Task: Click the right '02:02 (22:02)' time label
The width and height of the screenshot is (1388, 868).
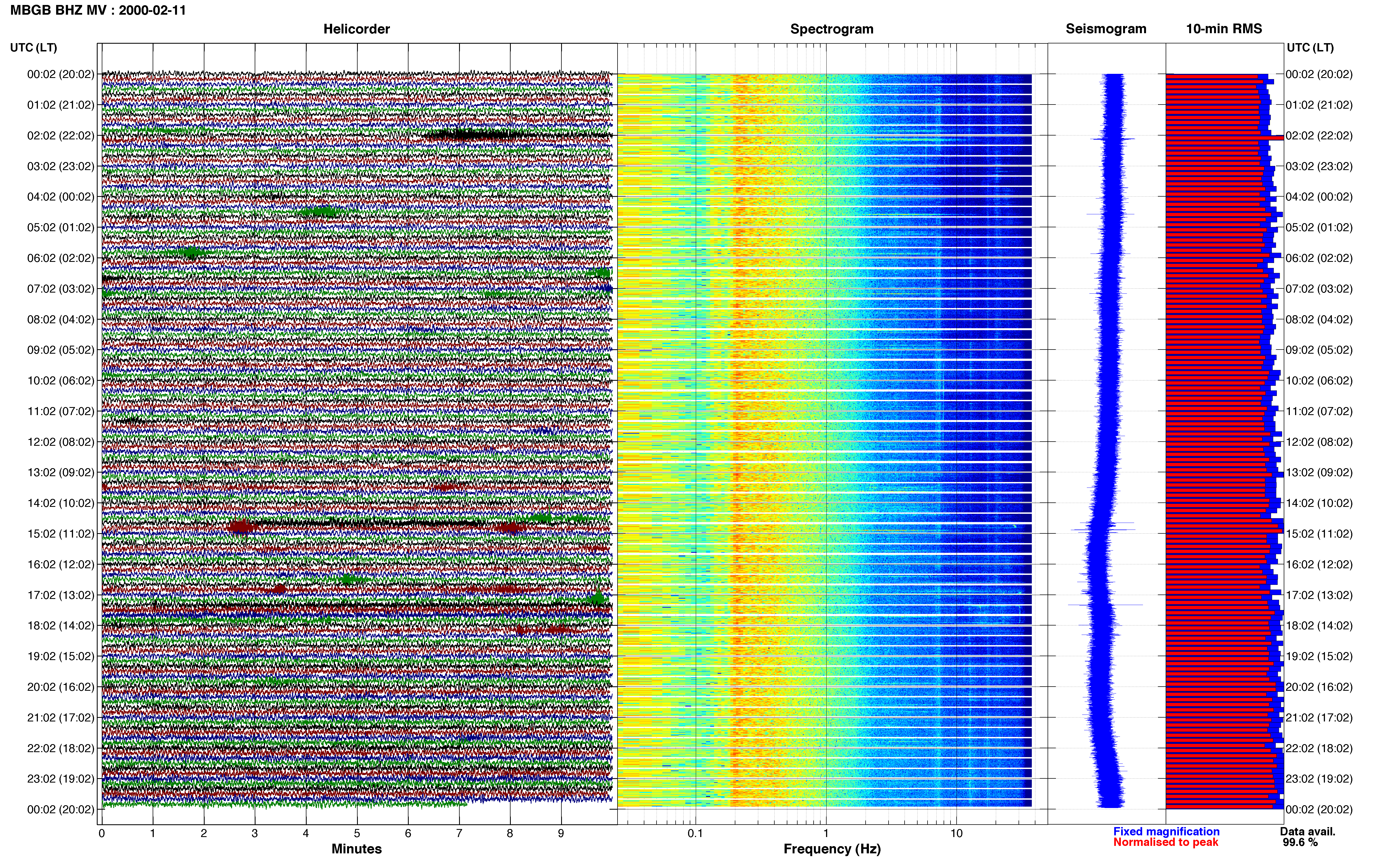Action: pos(1319,135)
